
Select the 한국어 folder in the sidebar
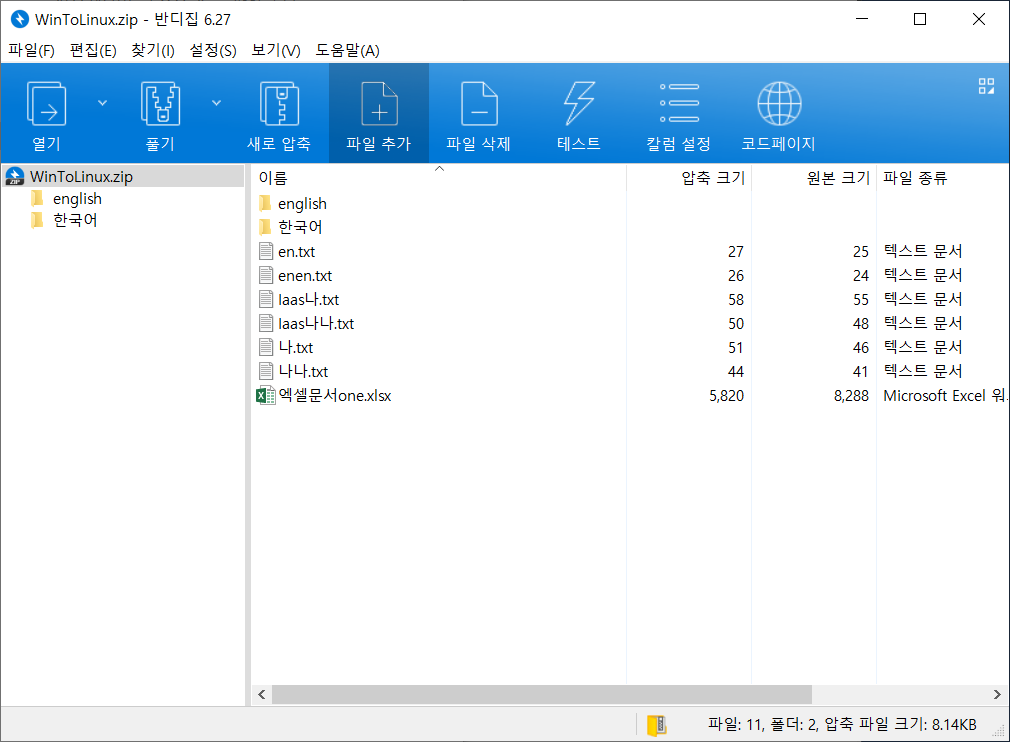tap(71, 219)
